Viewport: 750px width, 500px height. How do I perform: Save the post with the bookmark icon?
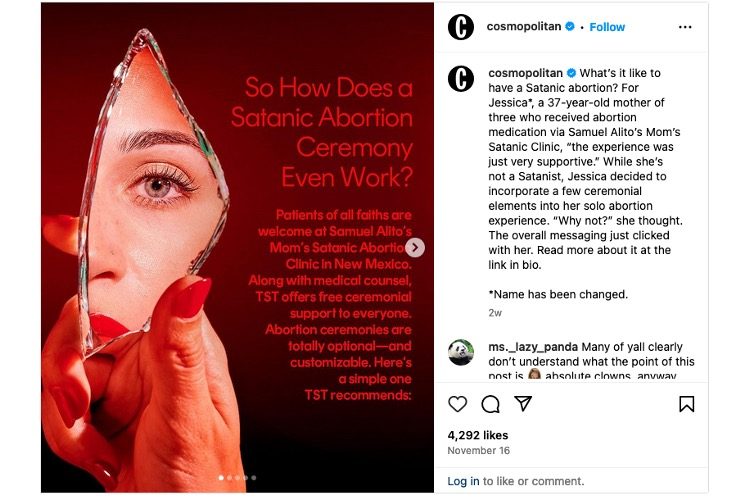pyautogui.click(x=686, y=404)
